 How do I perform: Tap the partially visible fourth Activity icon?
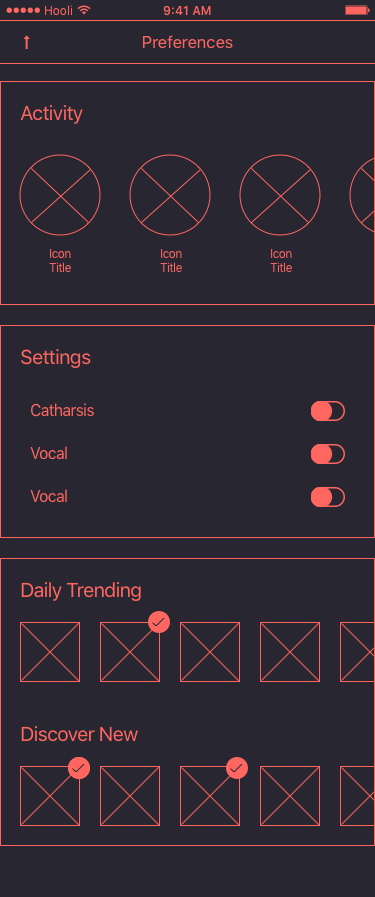coord(362,195)
